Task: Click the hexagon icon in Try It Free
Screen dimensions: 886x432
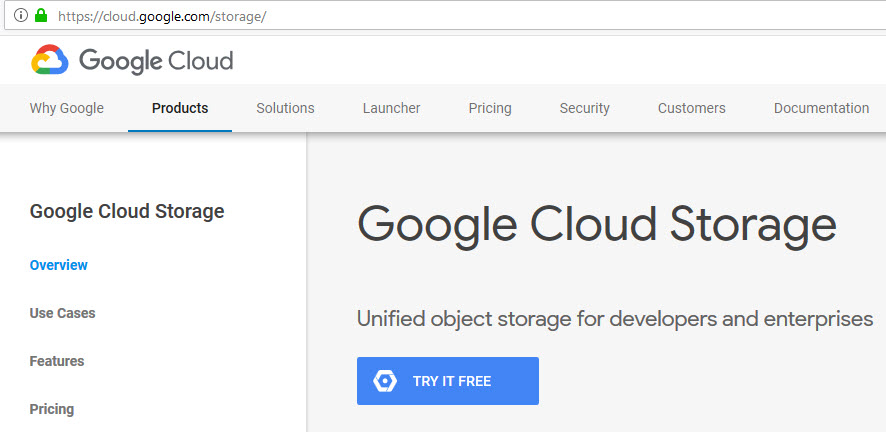Action: (385, 381)
